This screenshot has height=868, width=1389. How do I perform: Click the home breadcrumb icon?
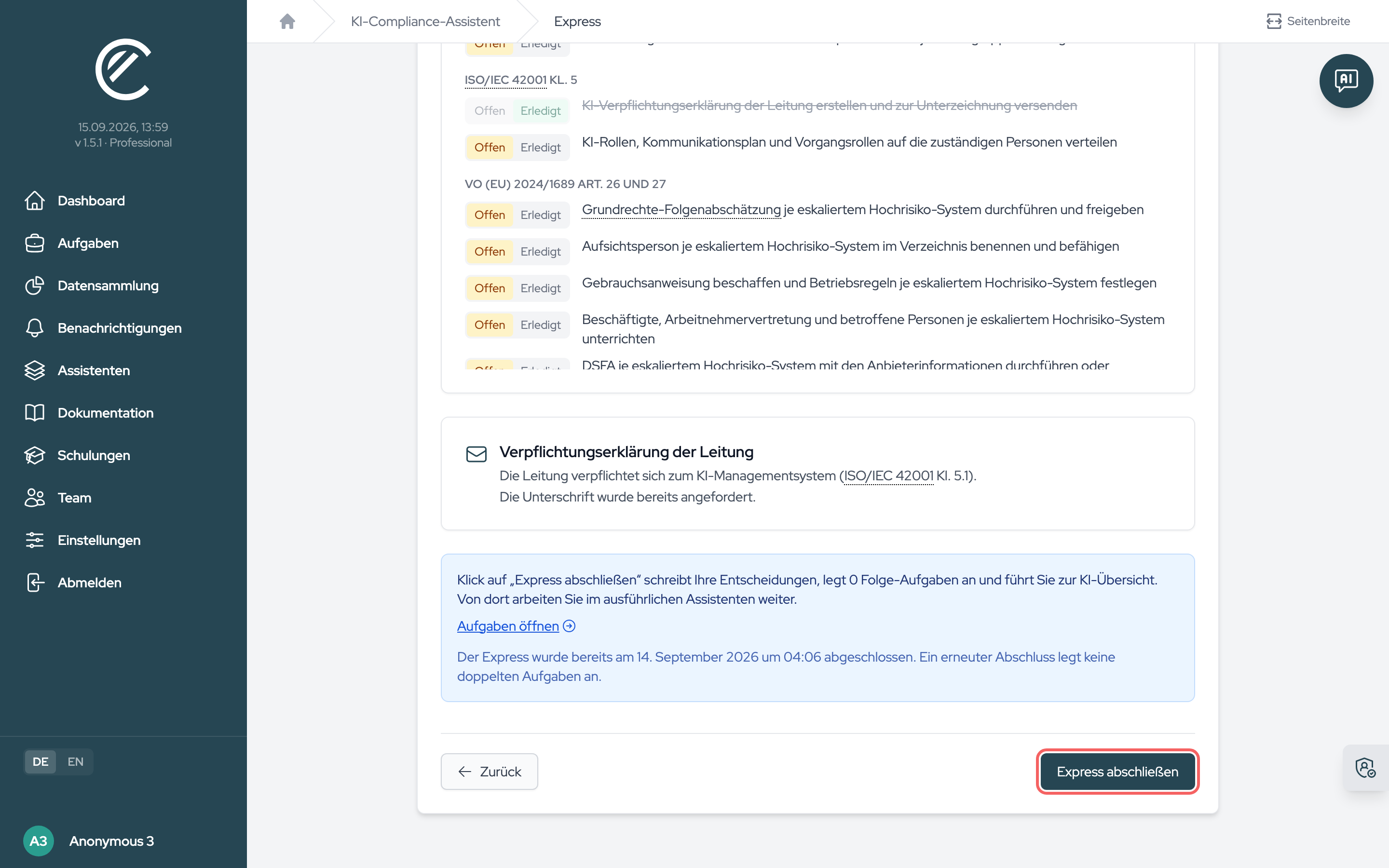287,21
